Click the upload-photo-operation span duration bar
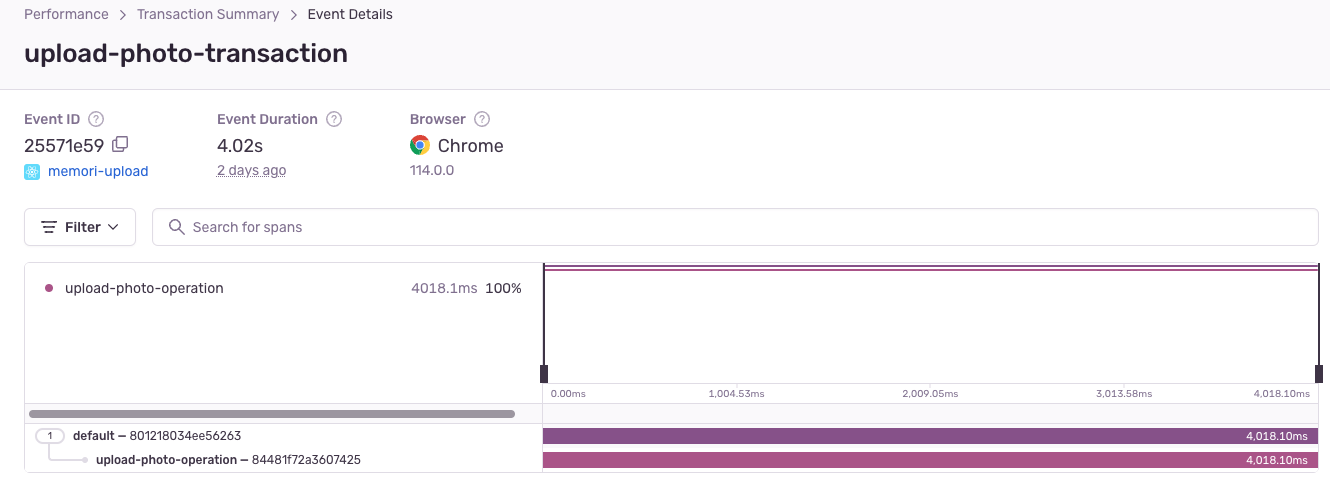1330x483 pixels. pyautogui.click(x=930, y=460)
